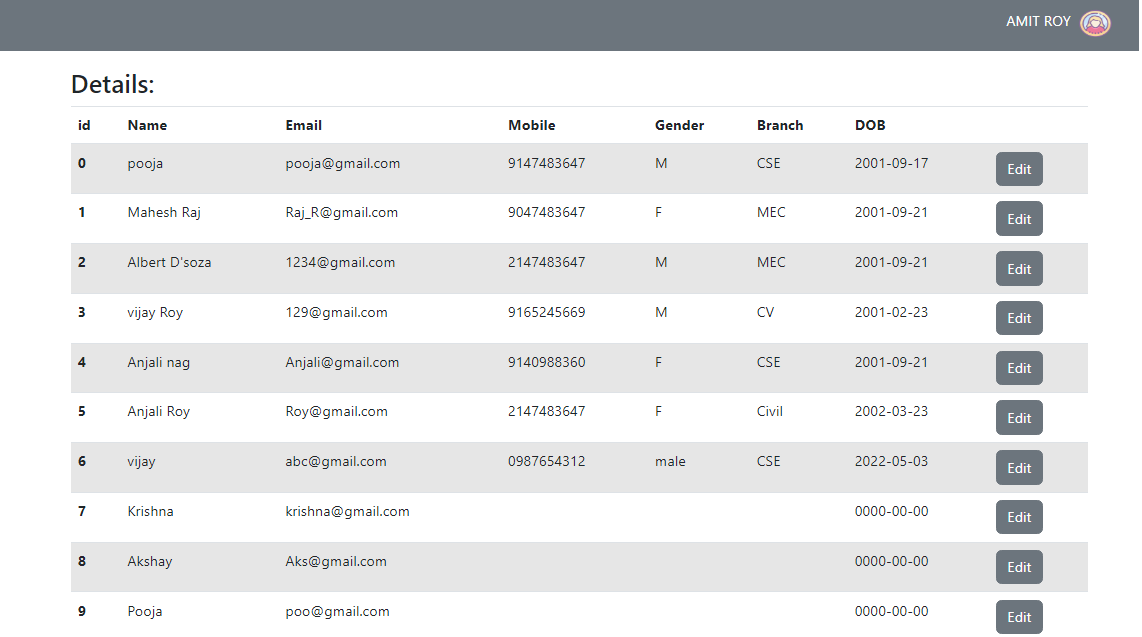
Task: Click the name Akshay
Action: pos(150,561)
